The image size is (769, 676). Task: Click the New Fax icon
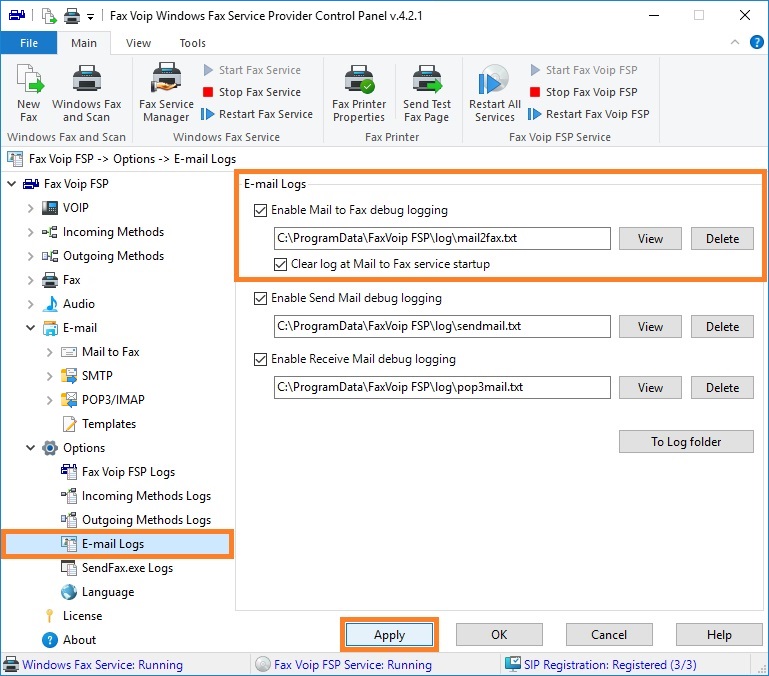(x=29, y=93)
